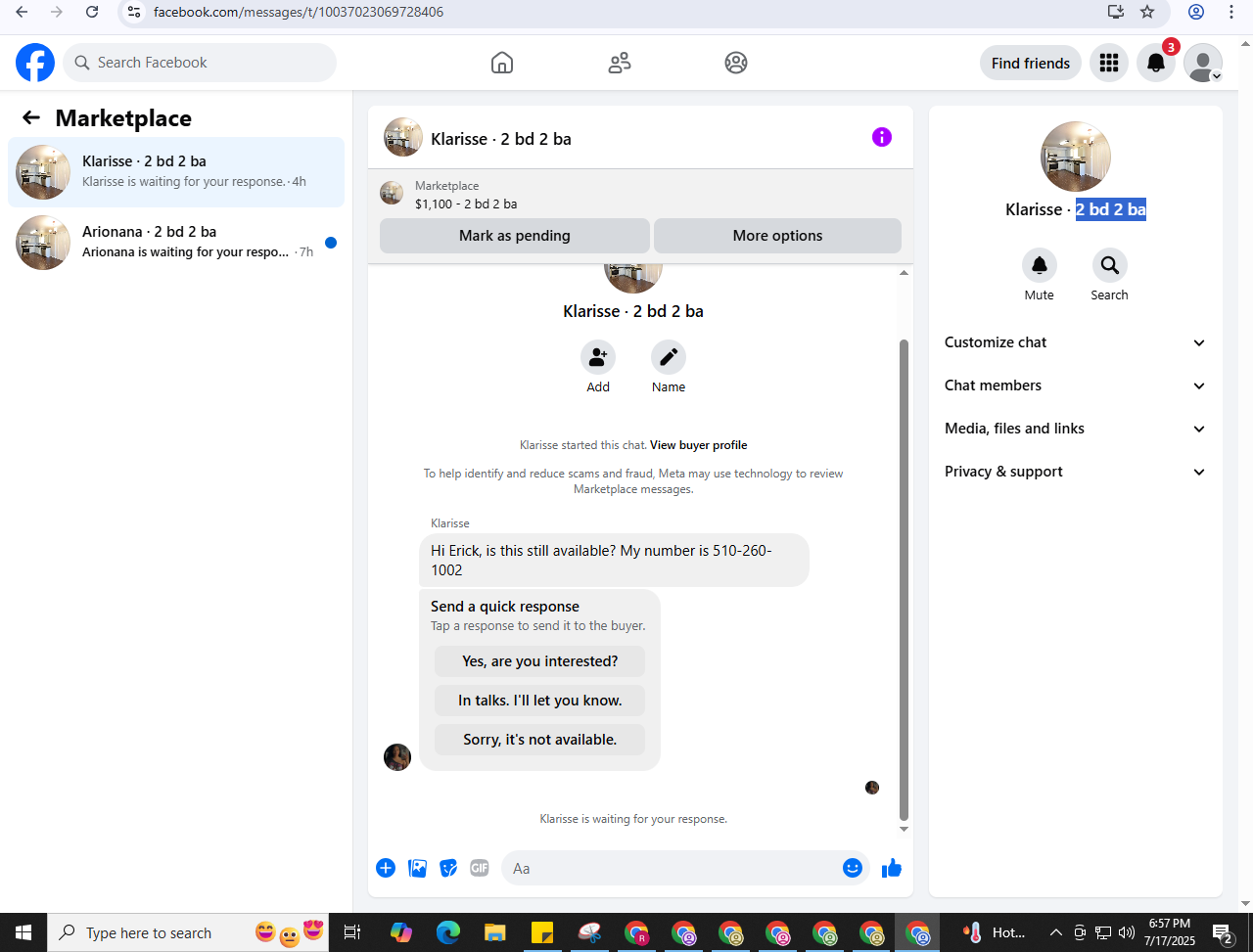Expand Media, files and links section

tap(1075, 429)
